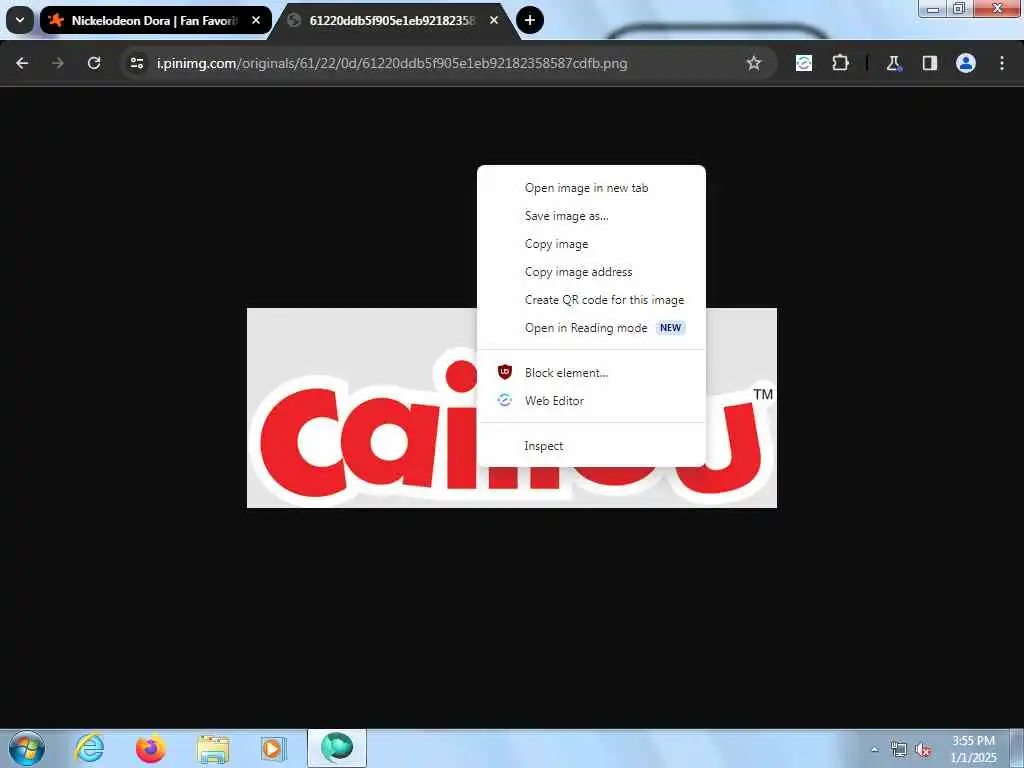Image resolution: width=1024 pixels, height=768 pixels.
Task: Open Chrome Labs flask icon
Action: [x=893, y=63]
